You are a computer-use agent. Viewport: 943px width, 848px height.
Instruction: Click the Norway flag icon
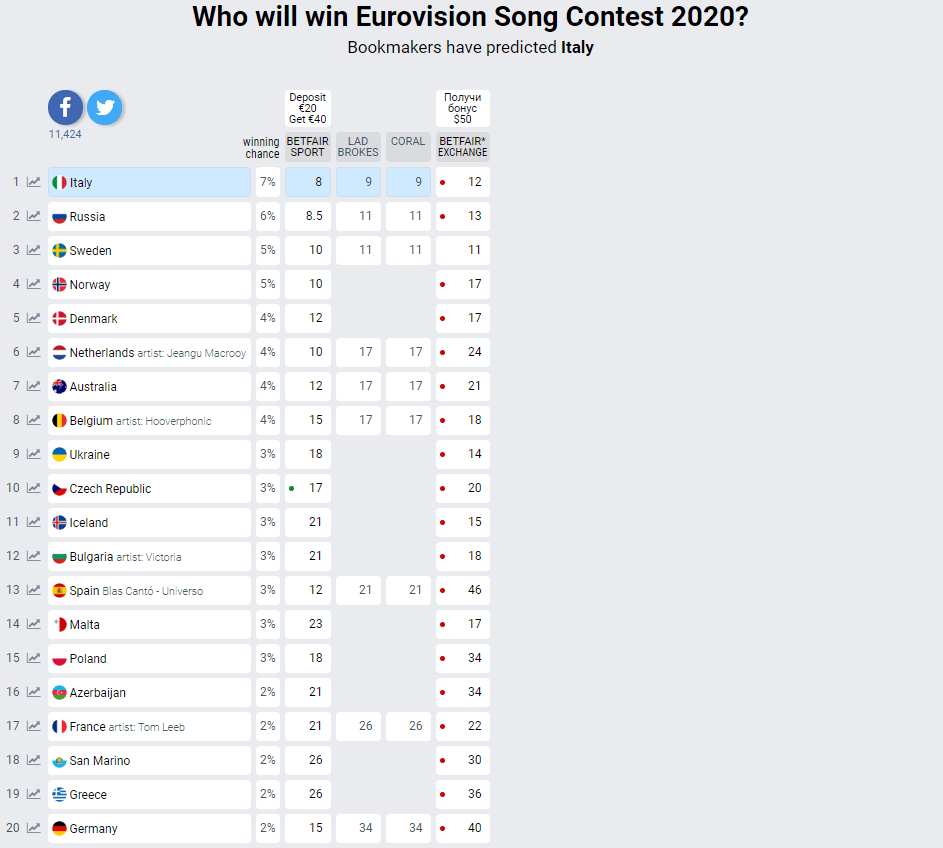tap(59, 284)
